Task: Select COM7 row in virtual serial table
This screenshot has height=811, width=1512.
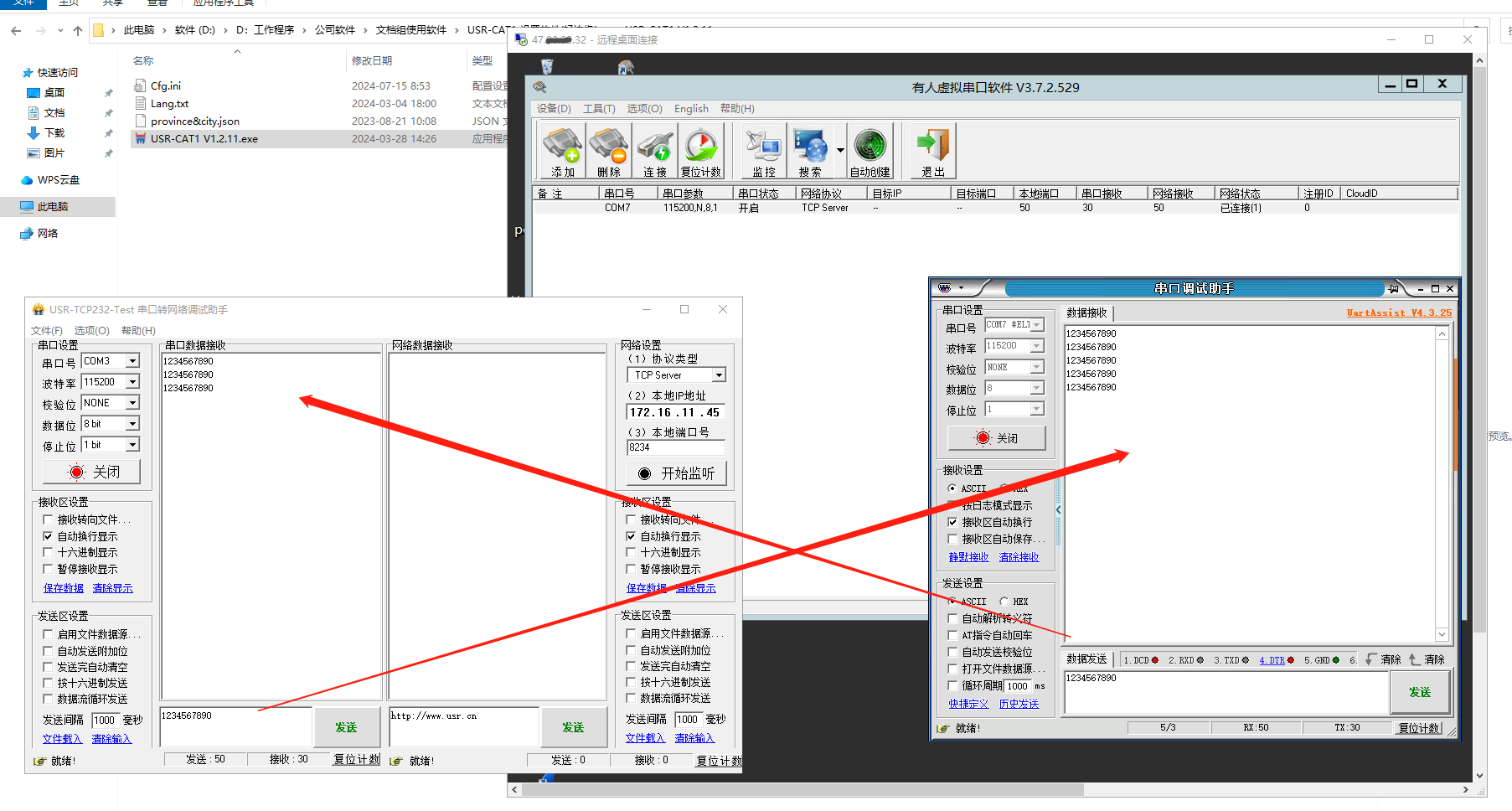Action: pos(995,208)
